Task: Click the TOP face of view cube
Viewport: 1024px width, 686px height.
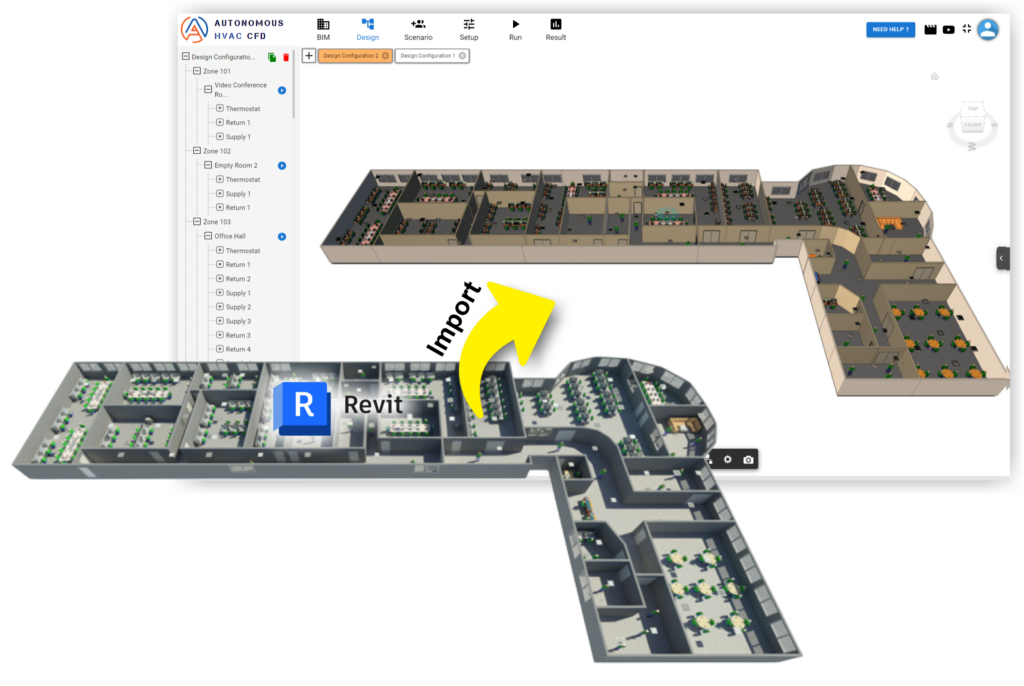Action: pos(971,110)
